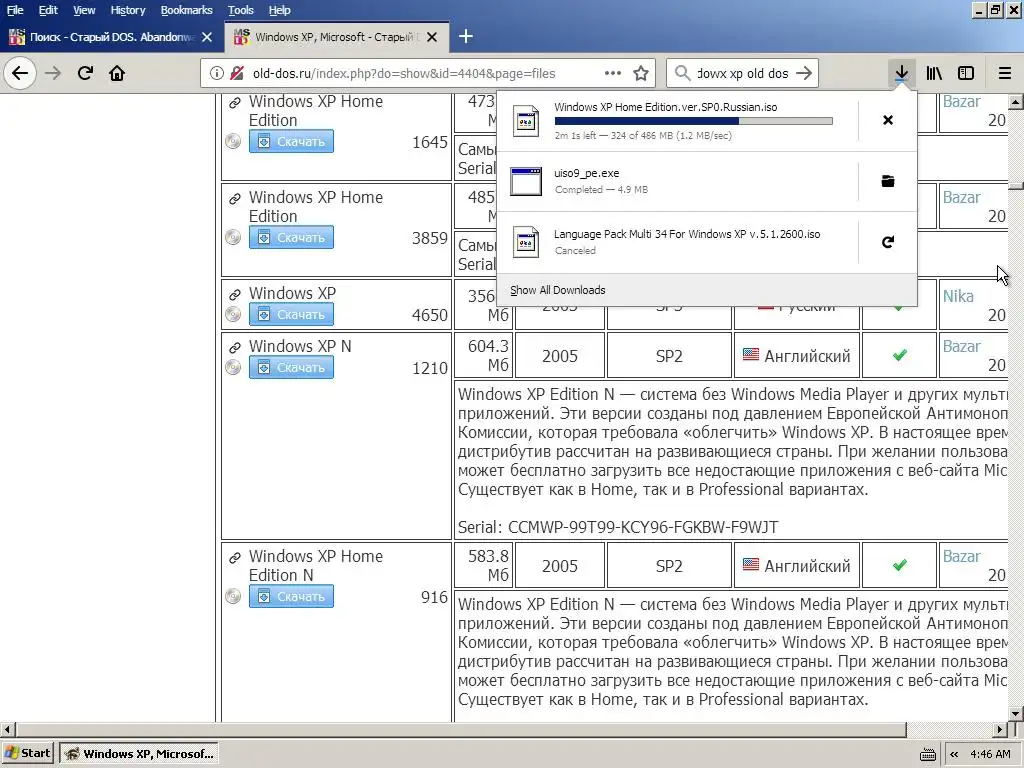Screen dimensions: 1024x768
Task: Expand hidden tray icons chevron
Action: point(954,754)
